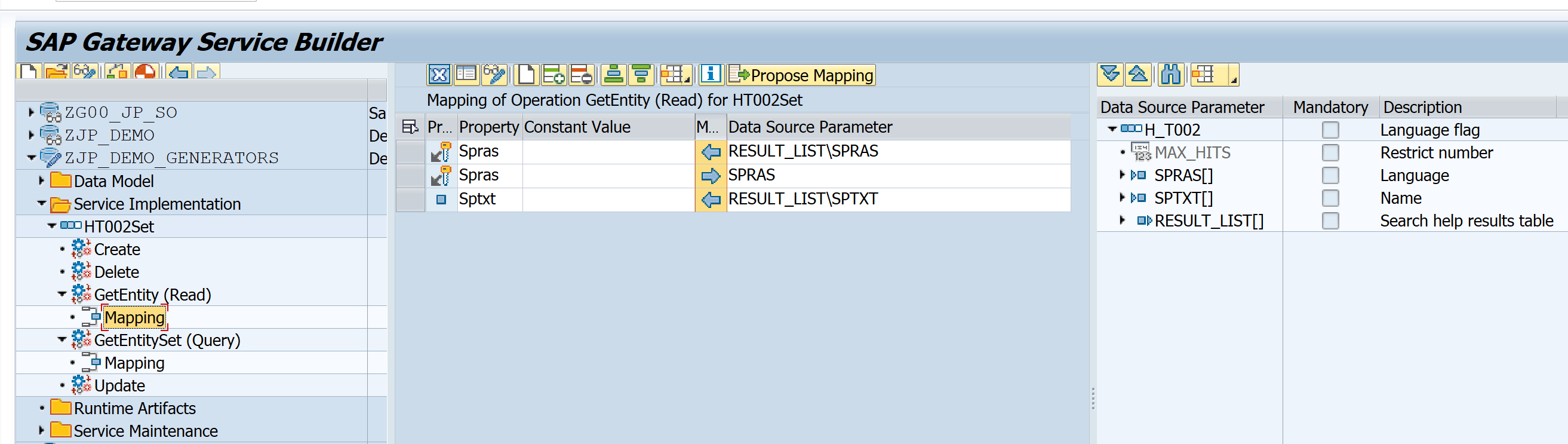Screen dimensions: 1568x444
Task: Click the Find binoculars icon
Action: (x=1170, y=75)
